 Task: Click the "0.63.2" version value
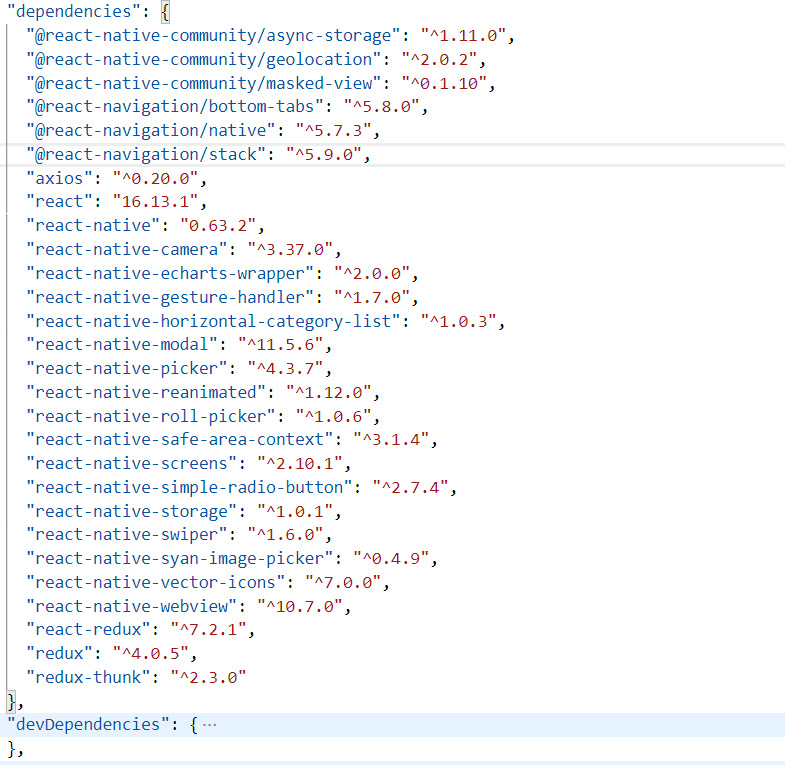[x=218, y=226]
